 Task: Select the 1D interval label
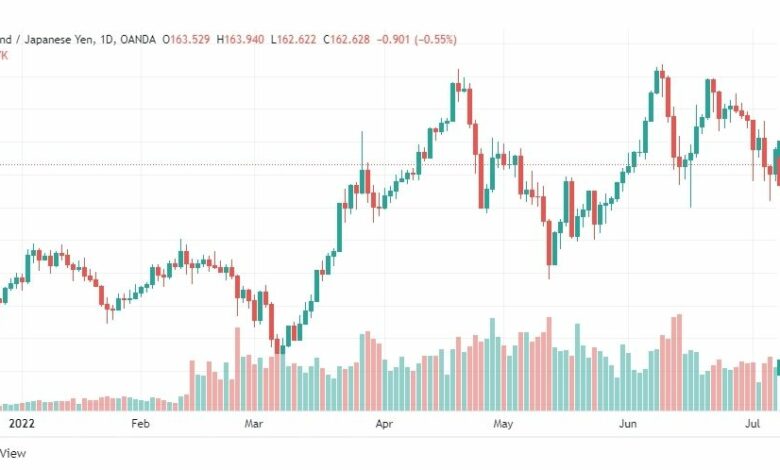pyautogui.click(x=106, y=39)
